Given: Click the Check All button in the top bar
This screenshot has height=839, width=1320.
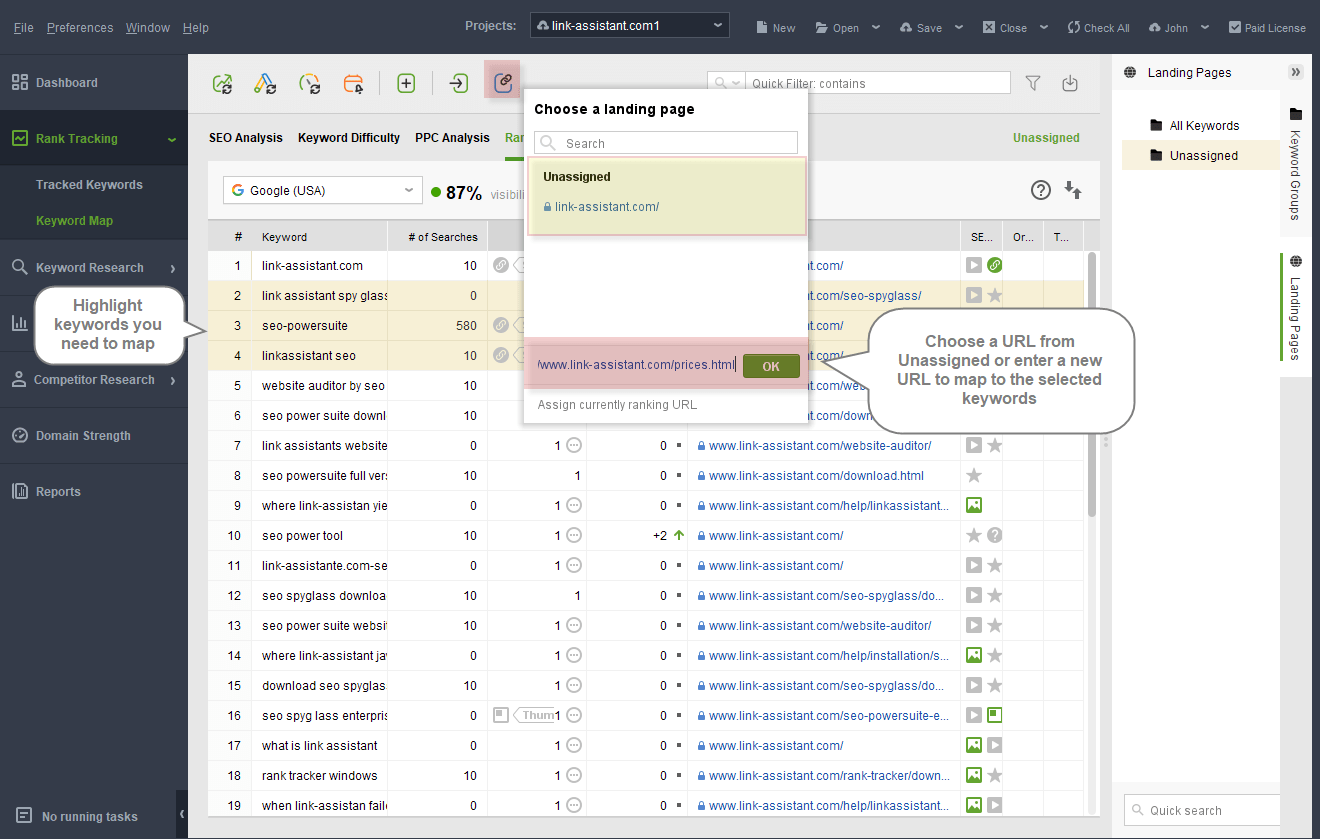Looking at the screenshot, I should click(x=1098, y=28).
